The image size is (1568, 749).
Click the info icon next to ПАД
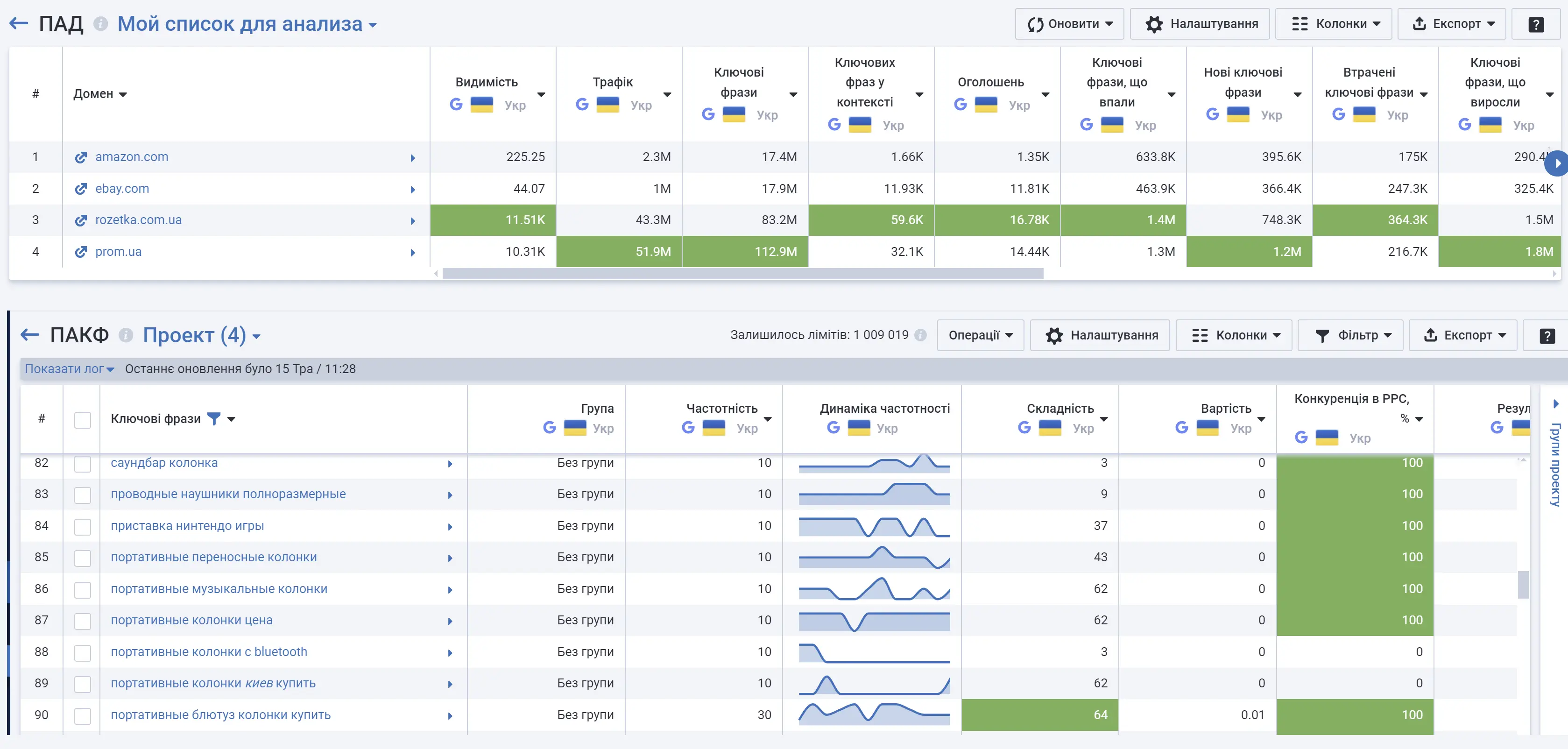(x=100, y=24)
